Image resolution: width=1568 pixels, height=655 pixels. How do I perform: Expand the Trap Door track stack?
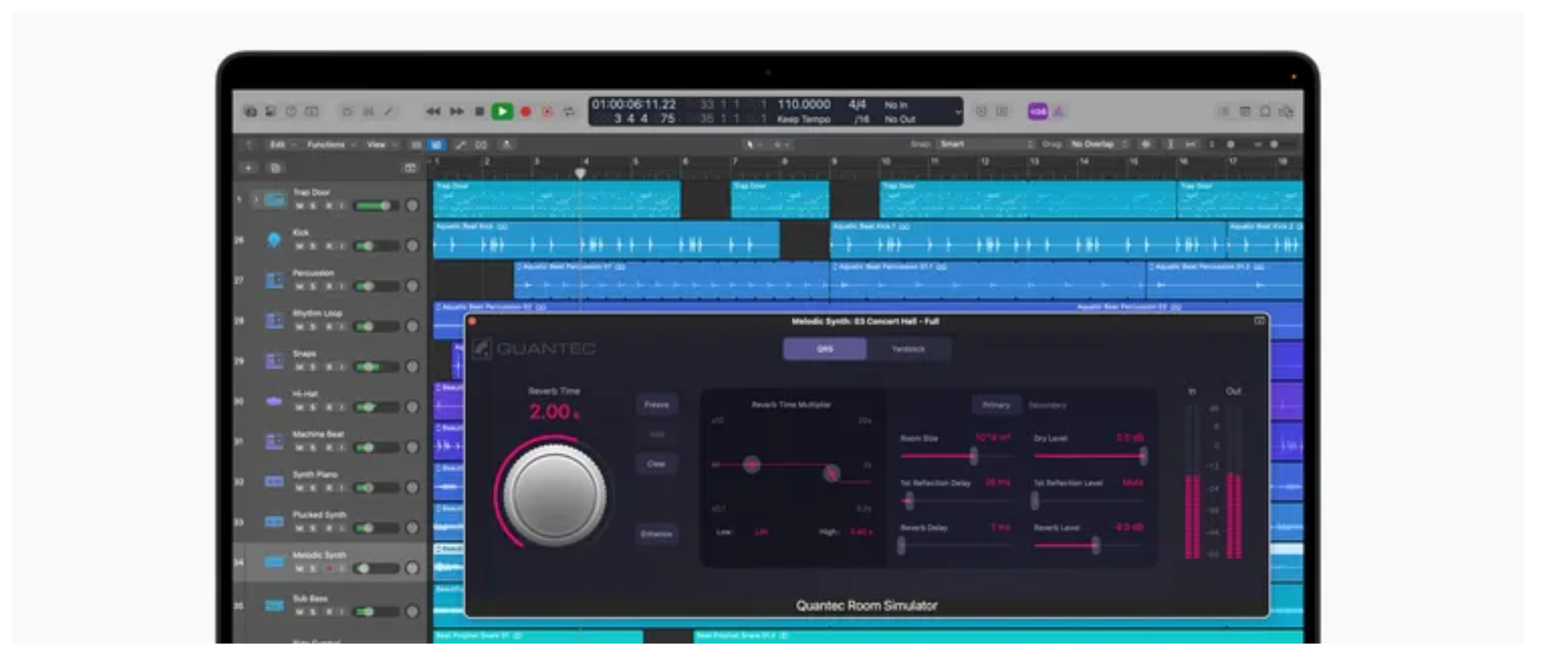256,199
